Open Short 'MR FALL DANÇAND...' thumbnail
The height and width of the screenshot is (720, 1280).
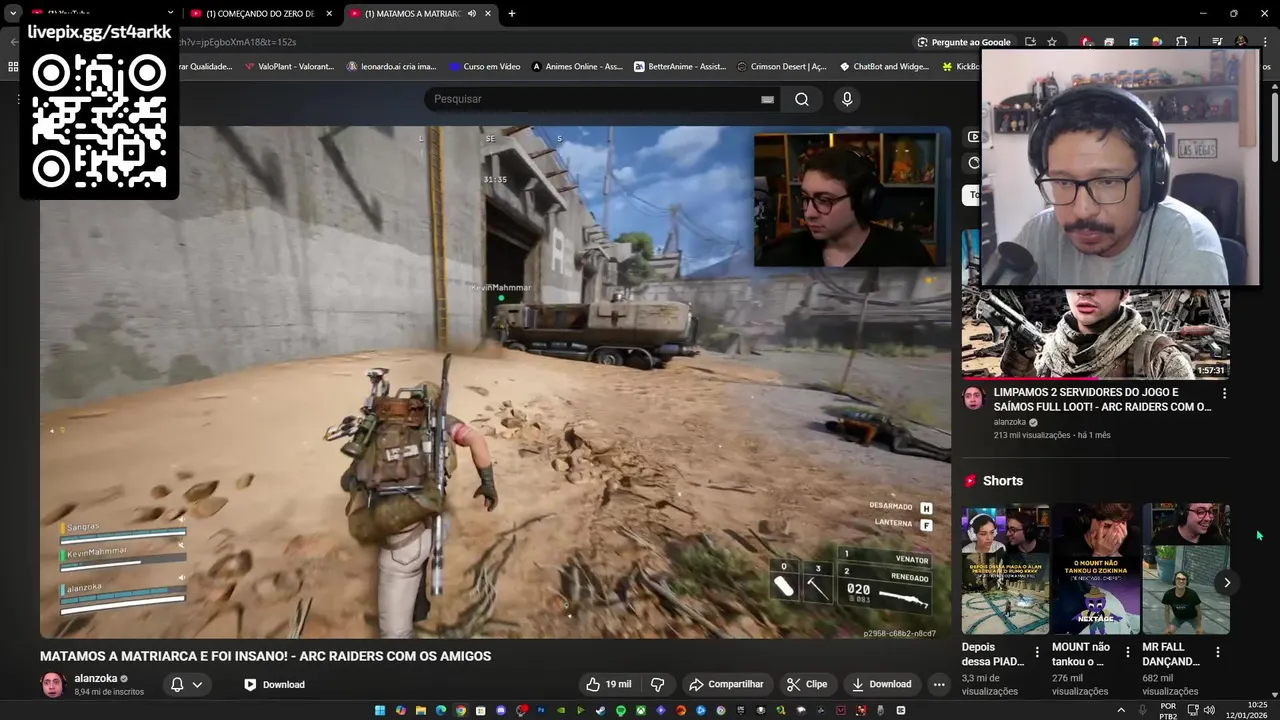pos(1186,569)
